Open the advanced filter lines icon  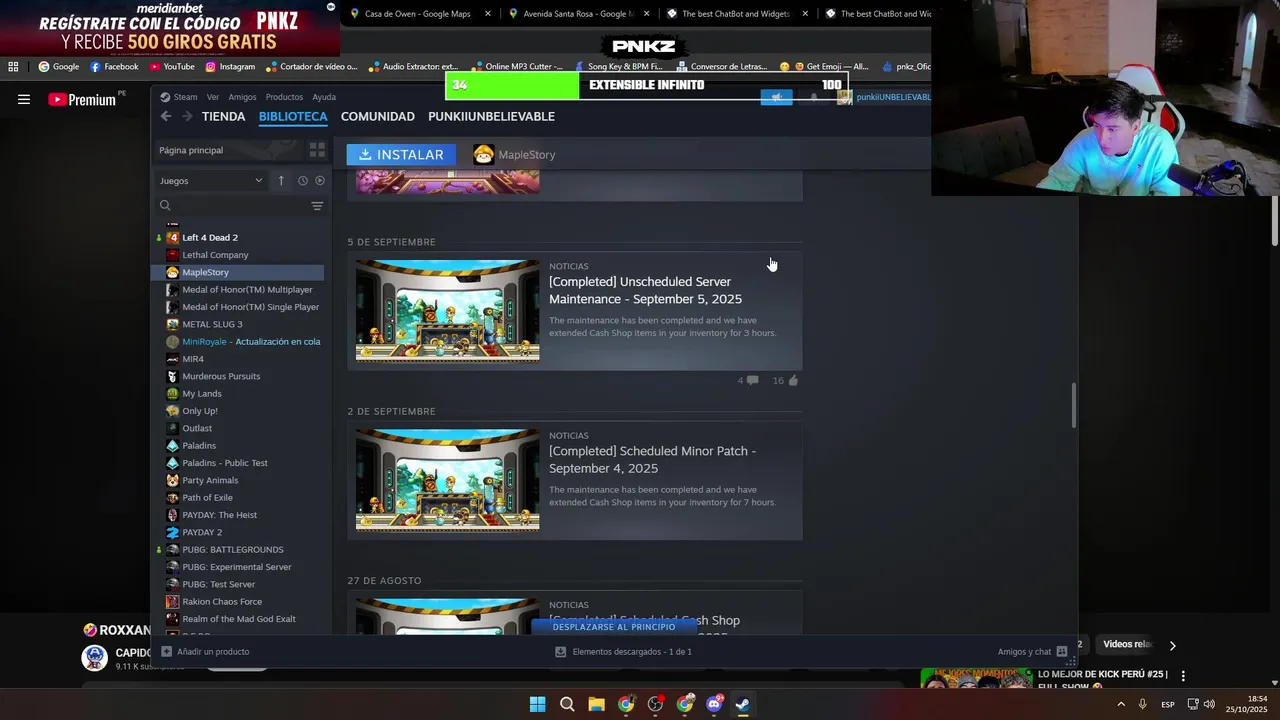(317, 206)
